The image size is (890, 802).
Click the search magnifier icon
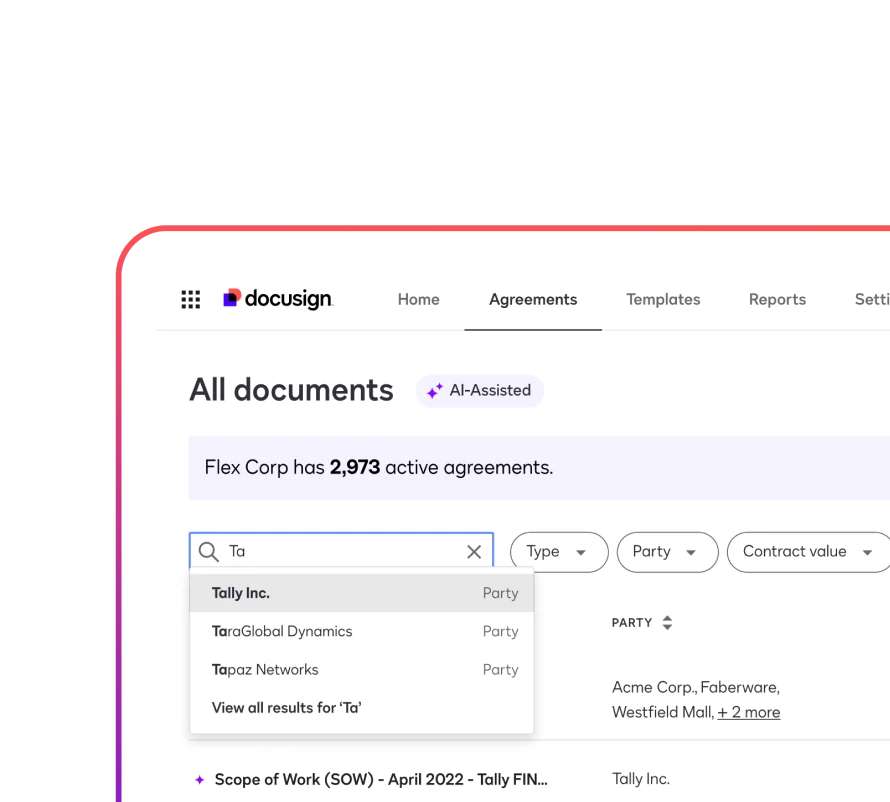click(208, 552)
